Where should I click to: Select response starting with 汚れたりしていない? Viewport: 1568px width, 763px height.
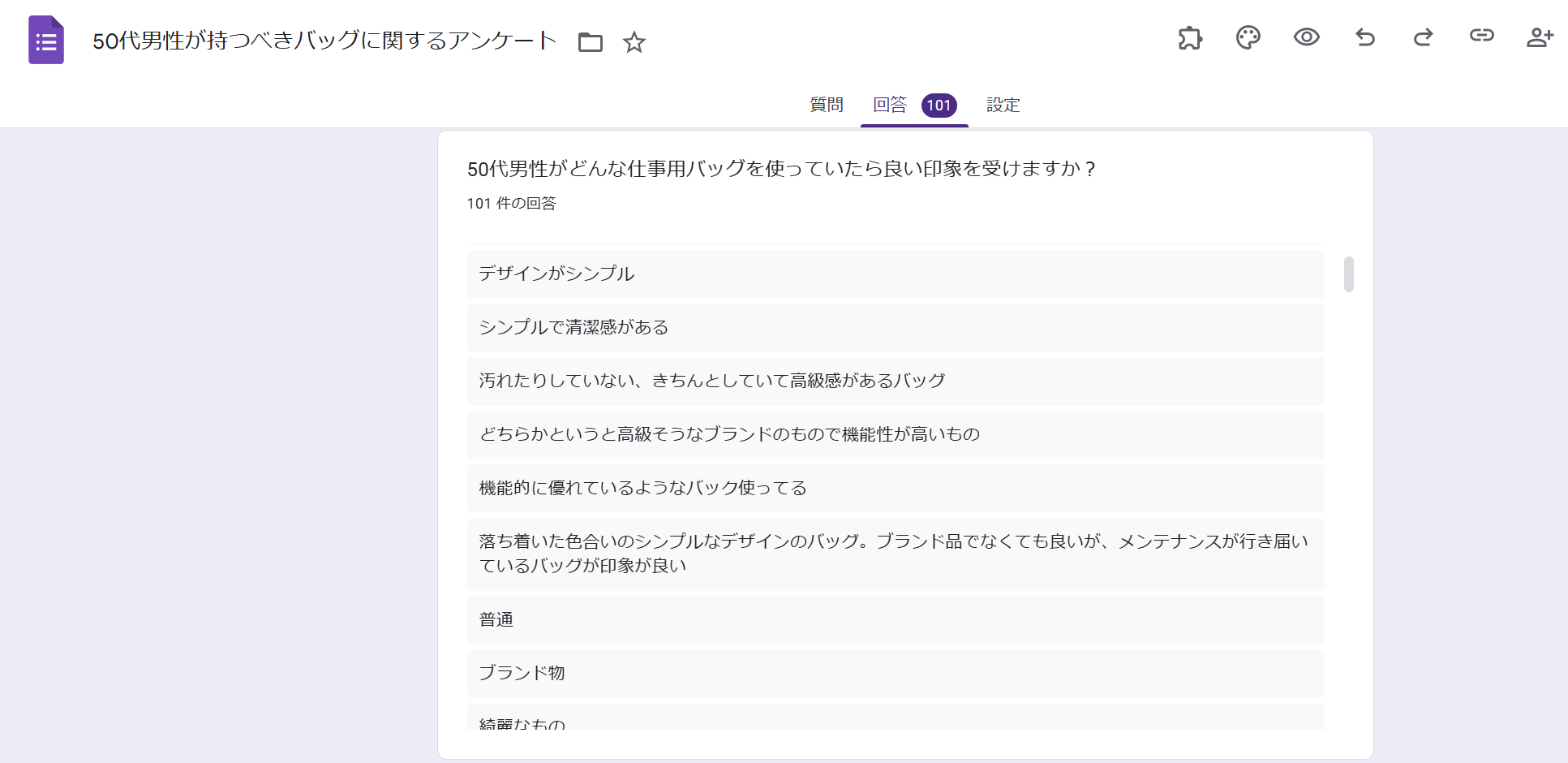point(896,381)
